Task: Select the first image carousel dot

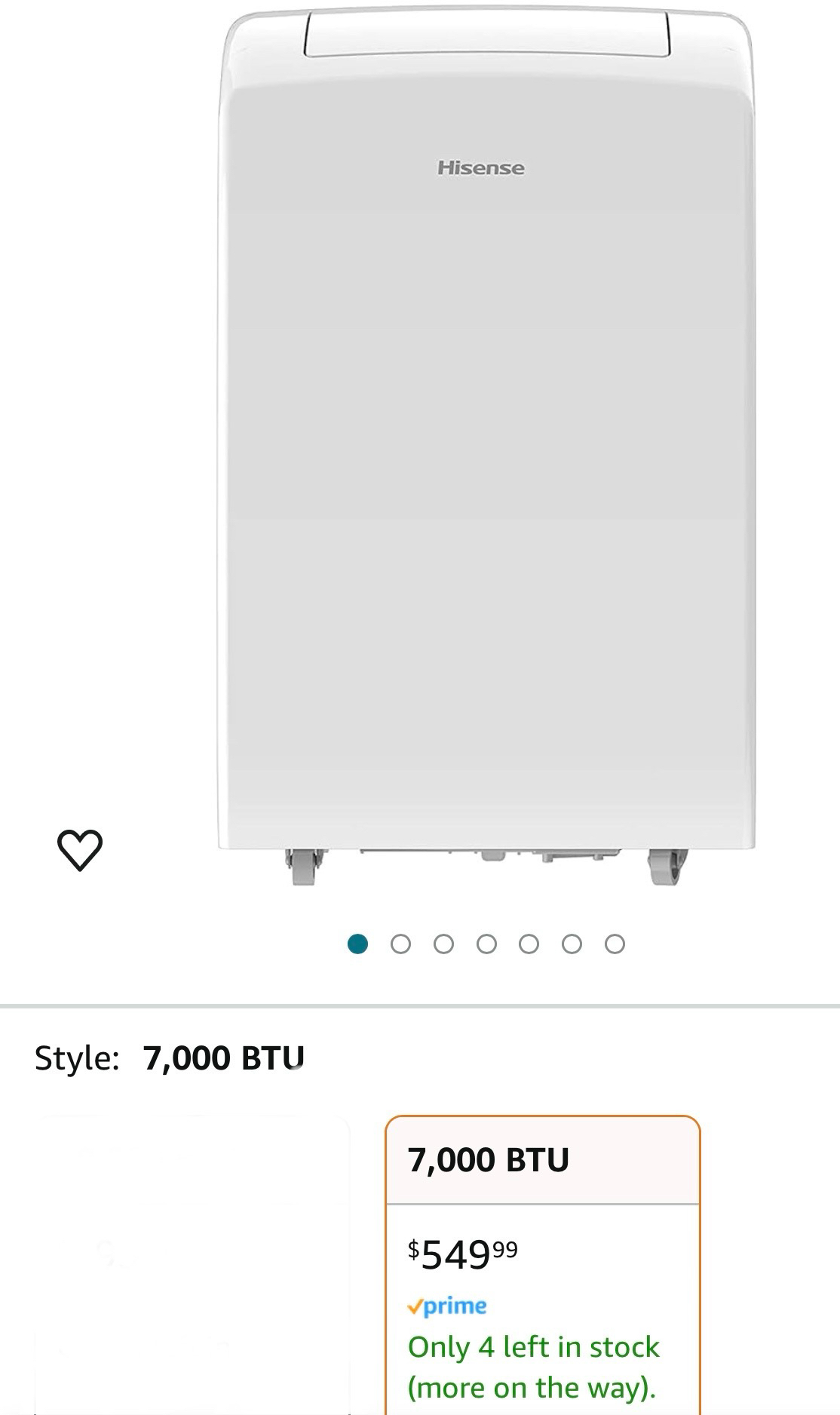Action: (x=357, y=944)
